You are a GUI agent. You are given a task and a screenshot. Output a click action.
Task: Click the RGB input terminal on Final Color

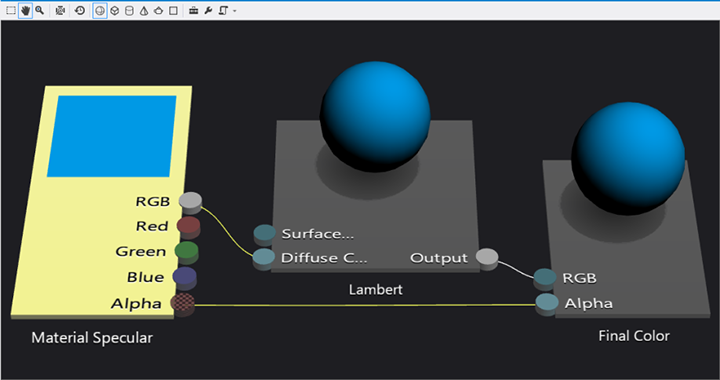point(545,279)
